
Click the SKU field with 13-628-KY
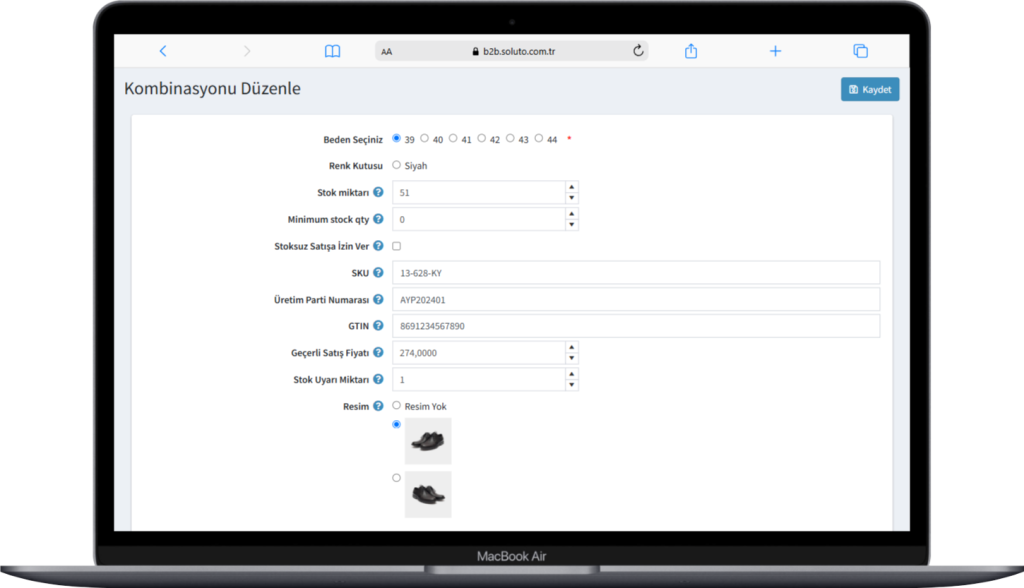(636, 272)
